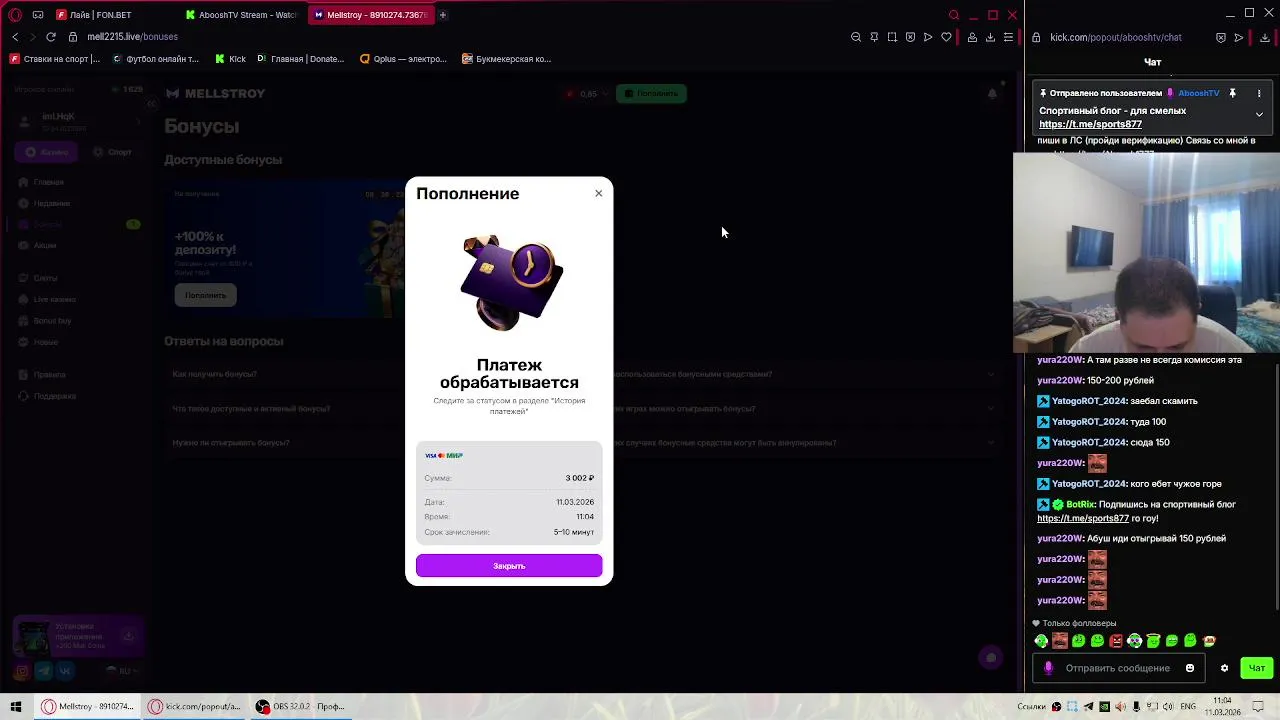This screenshot has width=1280, height=720.
Task: Click the 3 002 ₽ amount value
Action: 579,478
